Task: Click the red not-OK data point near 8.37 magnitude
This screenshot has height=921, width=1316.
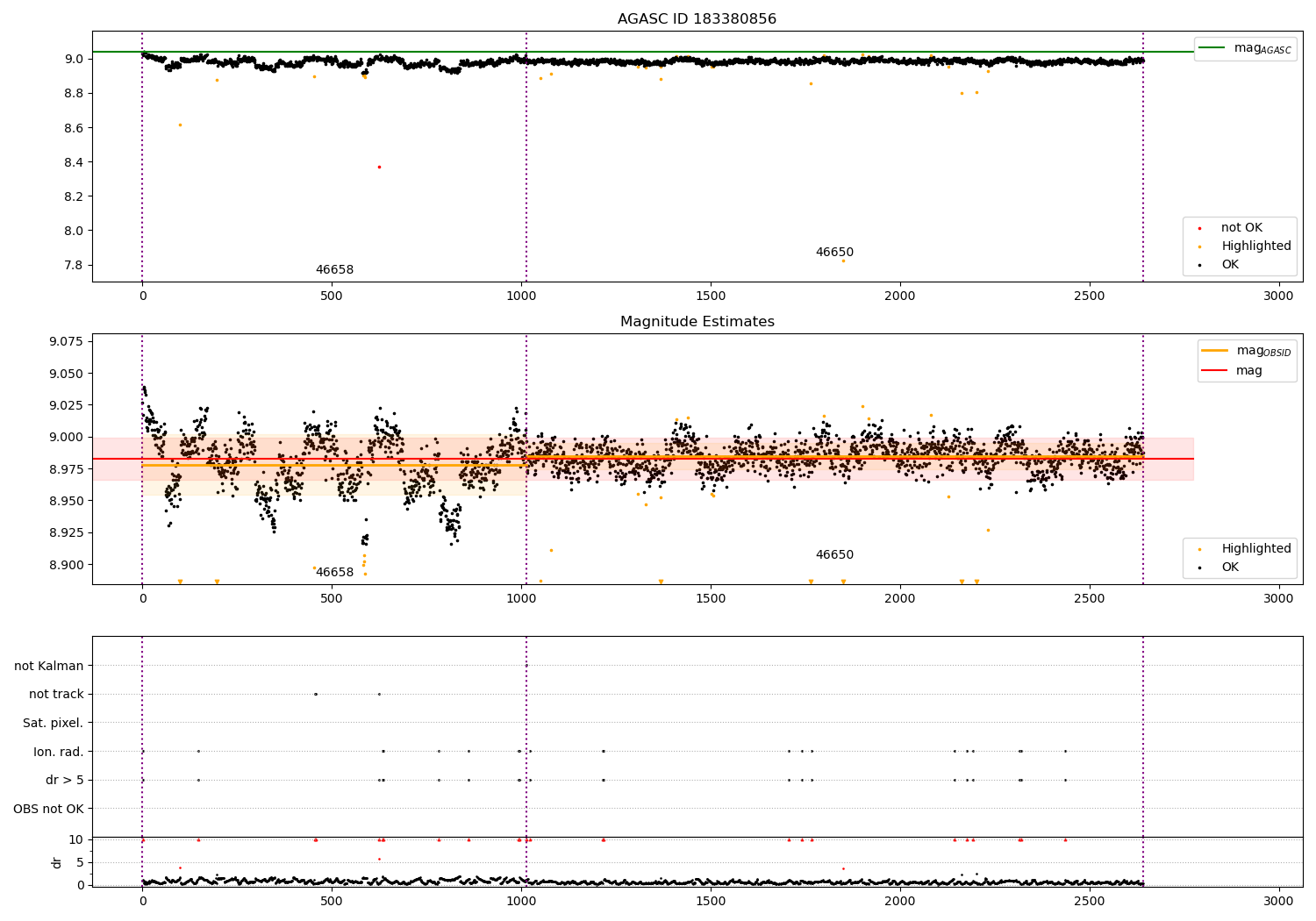Action: (x=379, y=167)
